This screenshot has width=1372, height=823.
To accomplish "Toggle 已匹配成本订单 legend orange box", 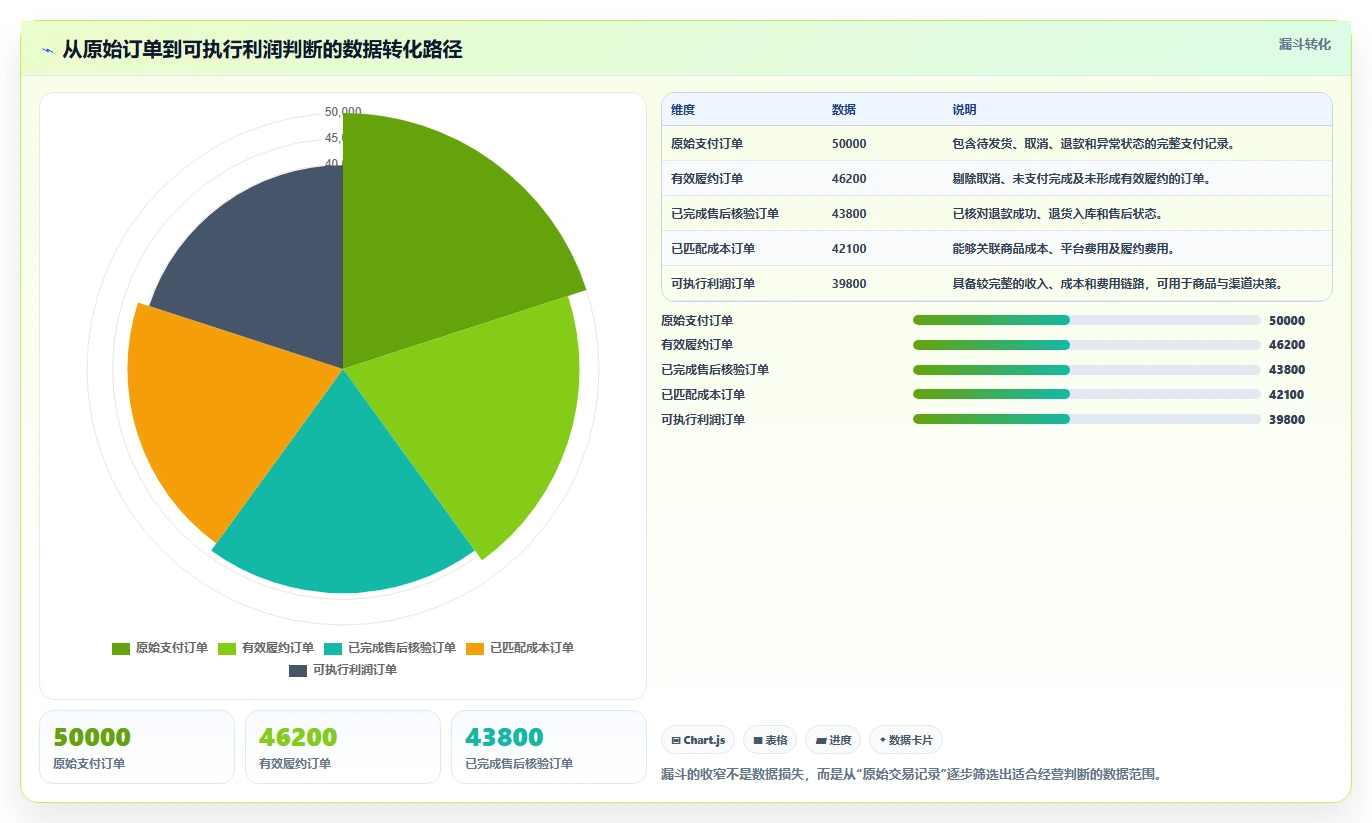I will click(x=475, y=648).
